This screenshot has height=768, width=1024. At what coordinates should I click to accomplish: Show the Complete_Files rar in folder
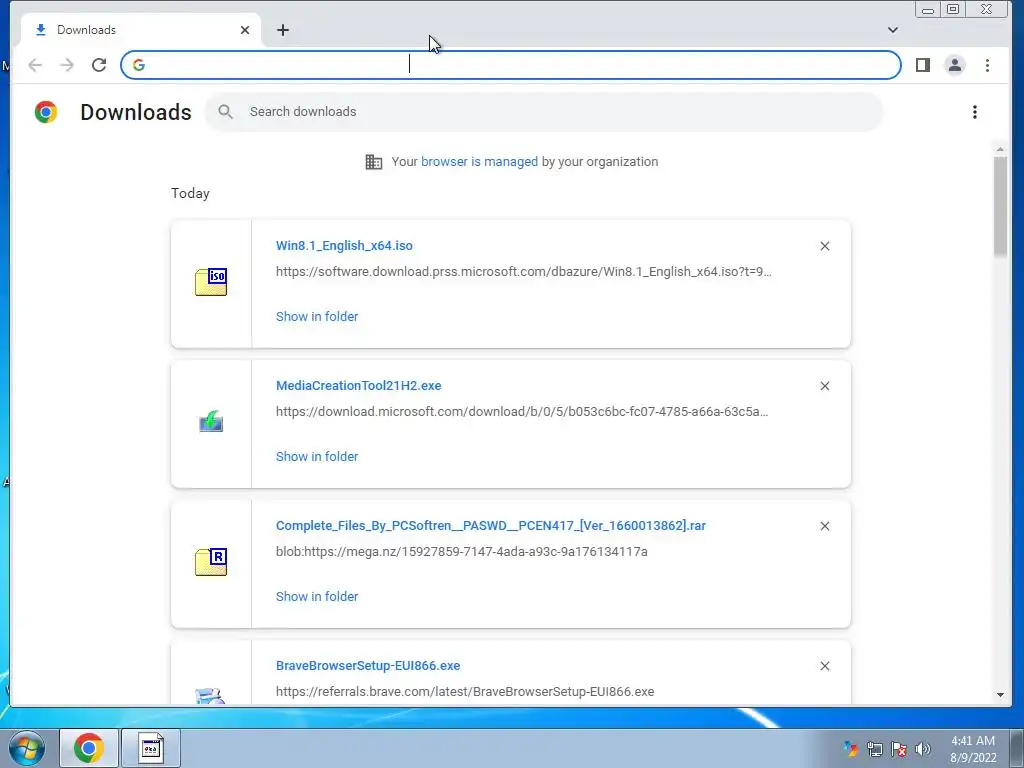click(317, 596)
